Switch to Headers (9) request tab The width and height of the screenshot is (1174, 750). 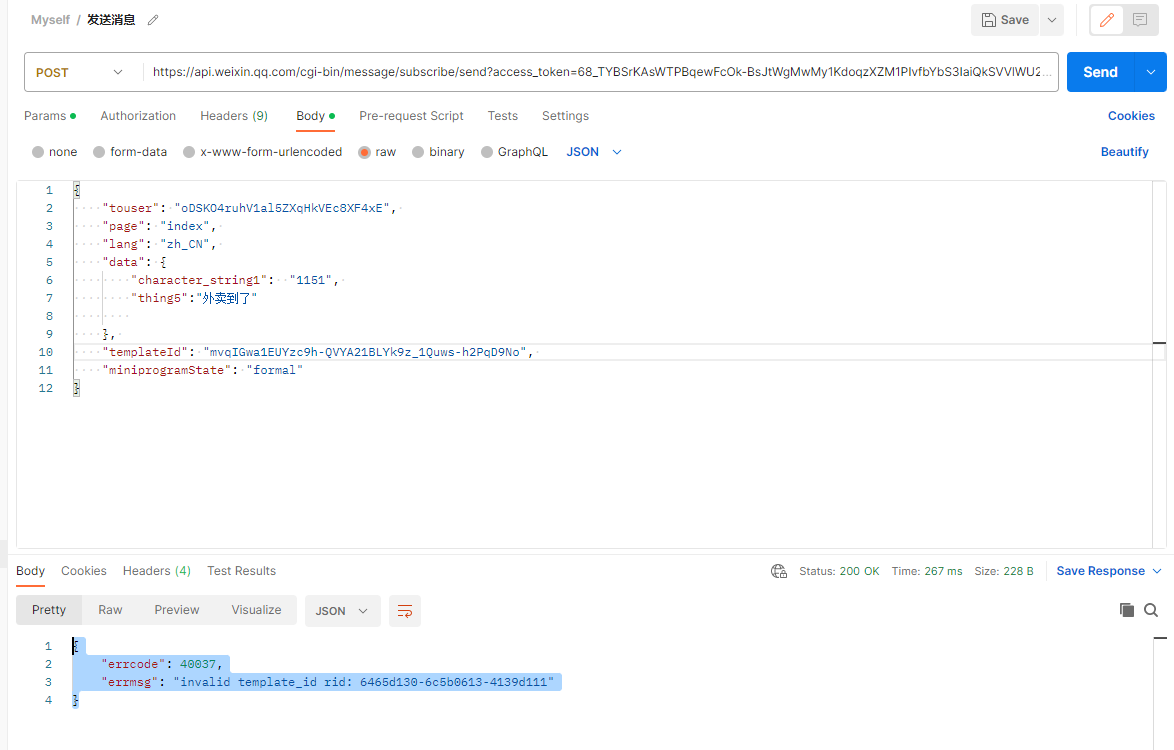tap(234, 116)
